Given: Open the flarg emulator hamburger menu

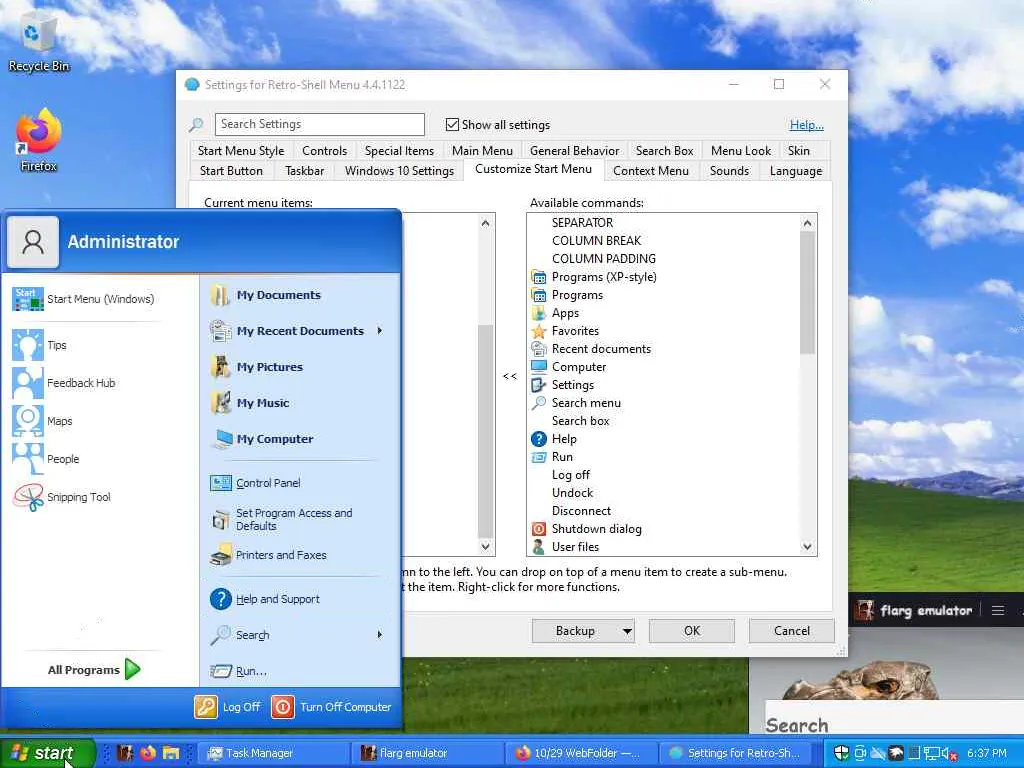Looking at the screenshot, I should (997, 611).
